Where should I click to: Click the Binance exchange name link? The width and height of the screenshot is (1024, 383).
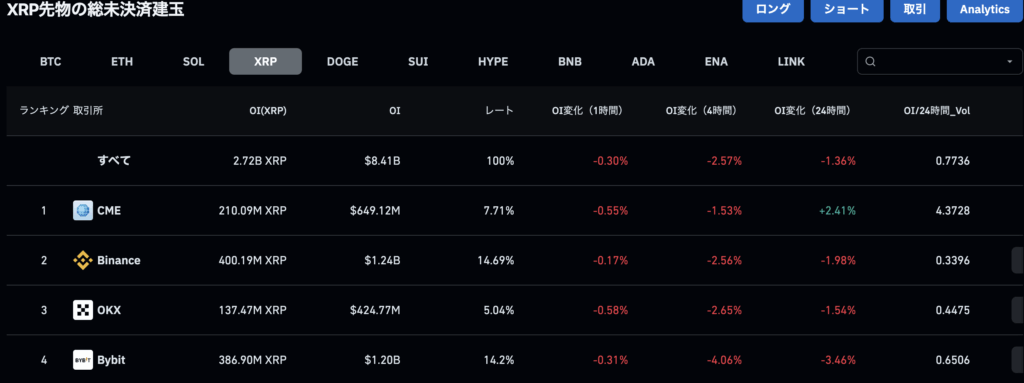point(119,260)
